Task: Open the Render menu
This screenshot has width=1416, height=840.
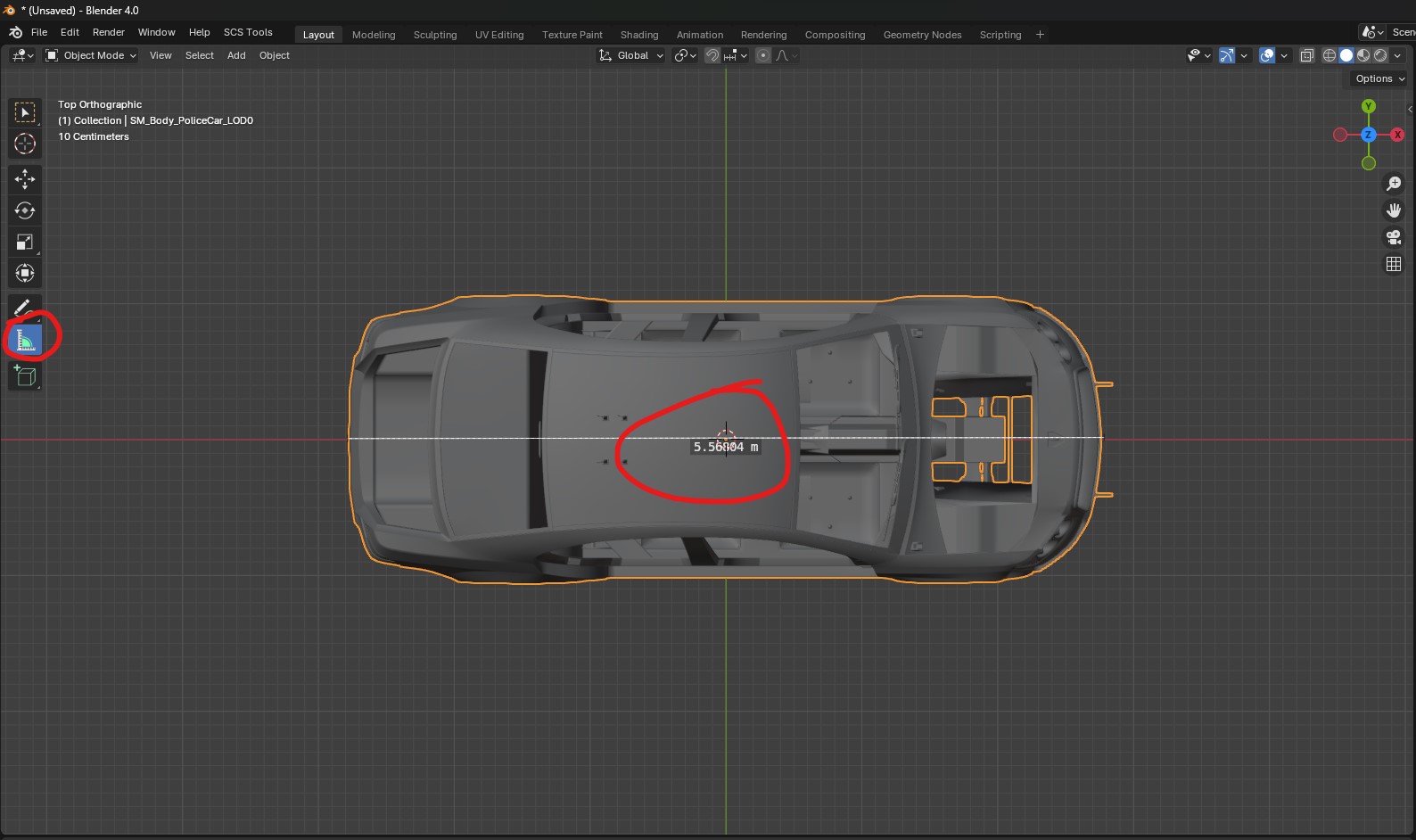Action: 109,32
